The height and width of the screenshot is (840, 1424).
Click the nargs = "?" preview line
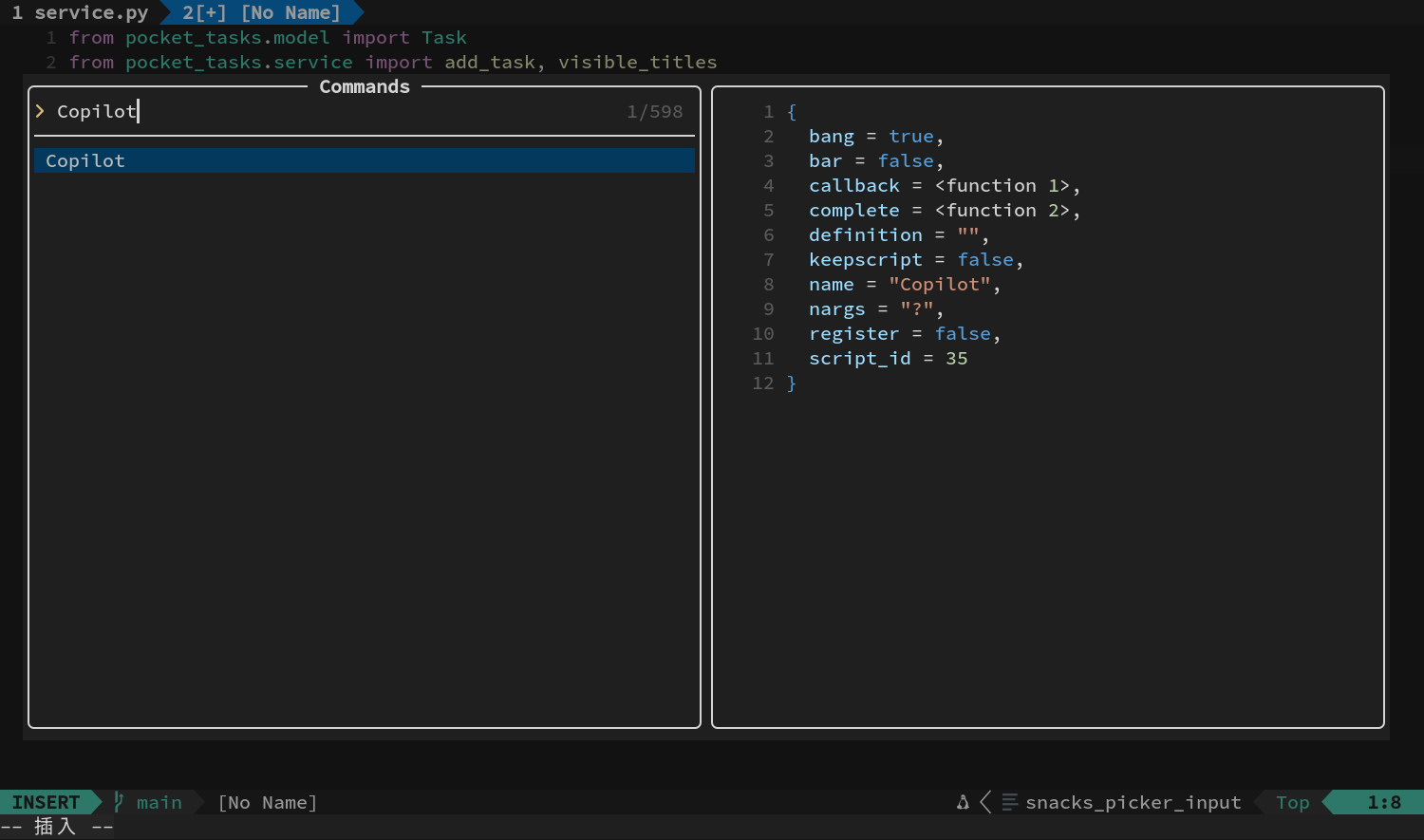(876, 308)
